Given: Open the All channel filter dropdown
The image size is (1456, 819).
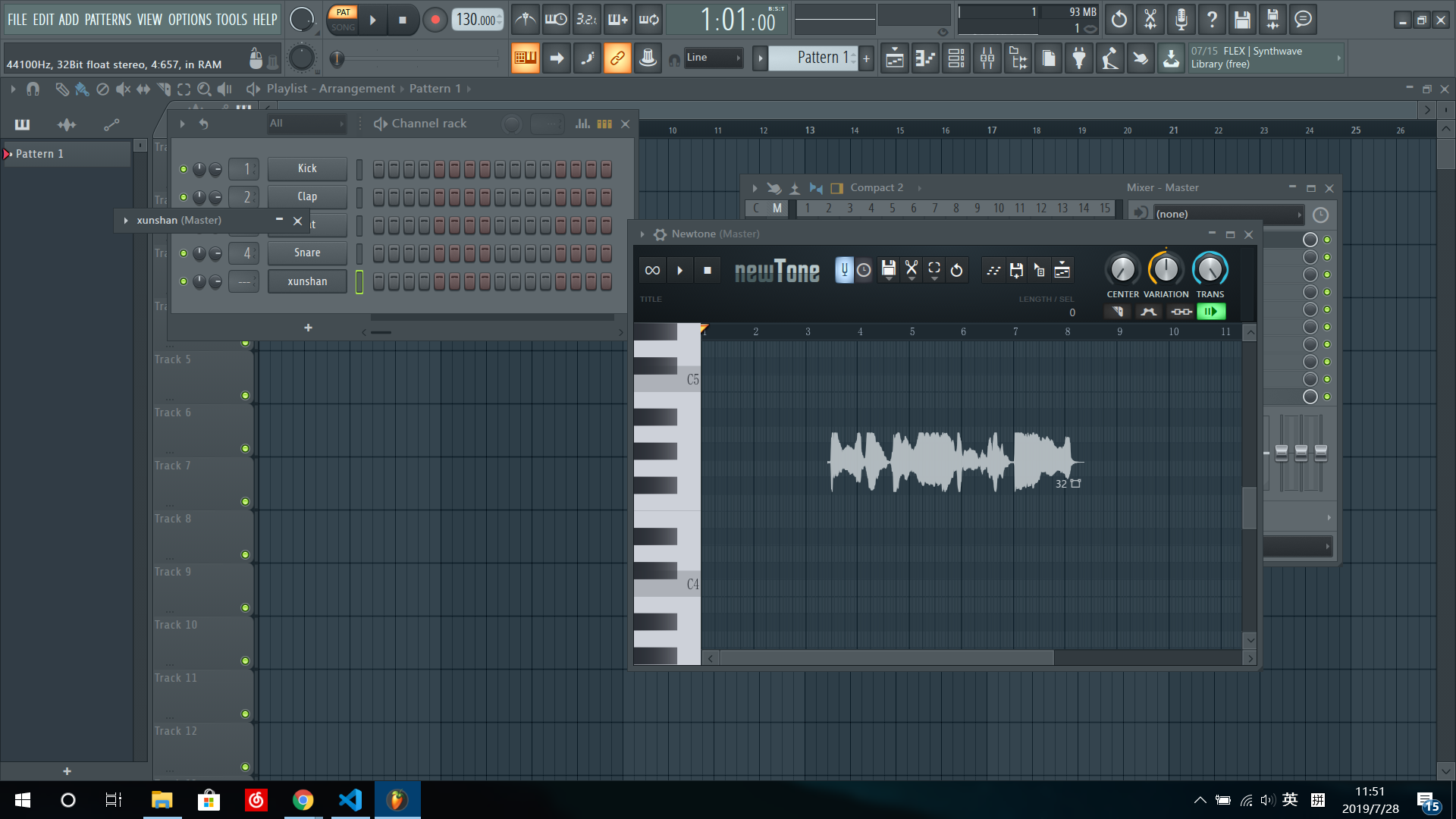Looking at the screenshot, I should (x=306, y=124).
